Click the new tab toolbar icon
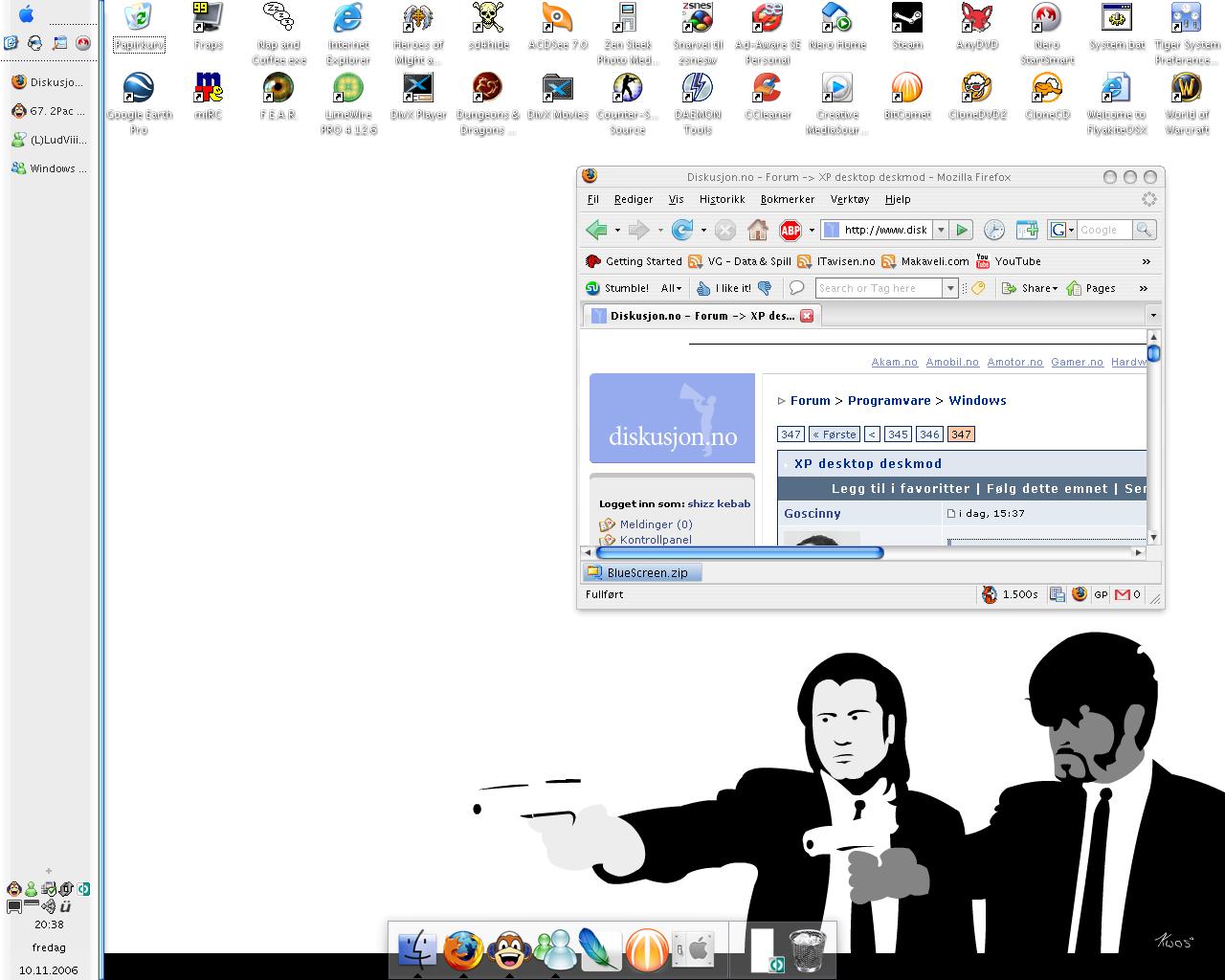This screenshot has height=980, width=1225. click(x=1027, y=230)
